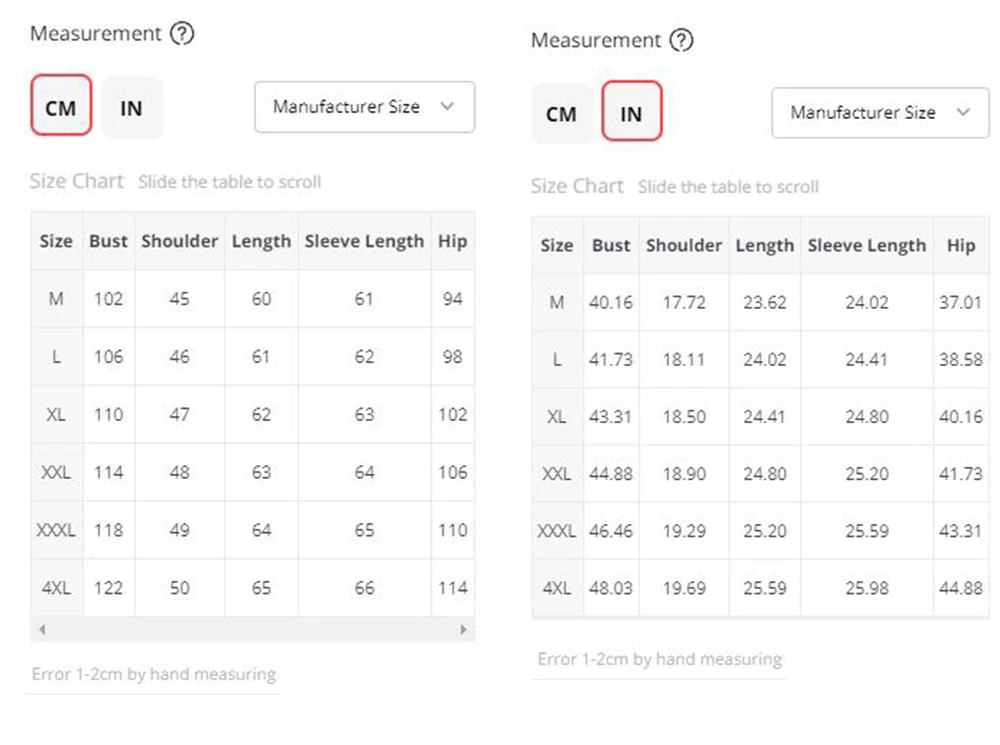The width and height of the screenshot is (1000, 745).
Task: Expand Manufacturer Size dropdown in the inches chart
Action: click(x=880, y=112)
